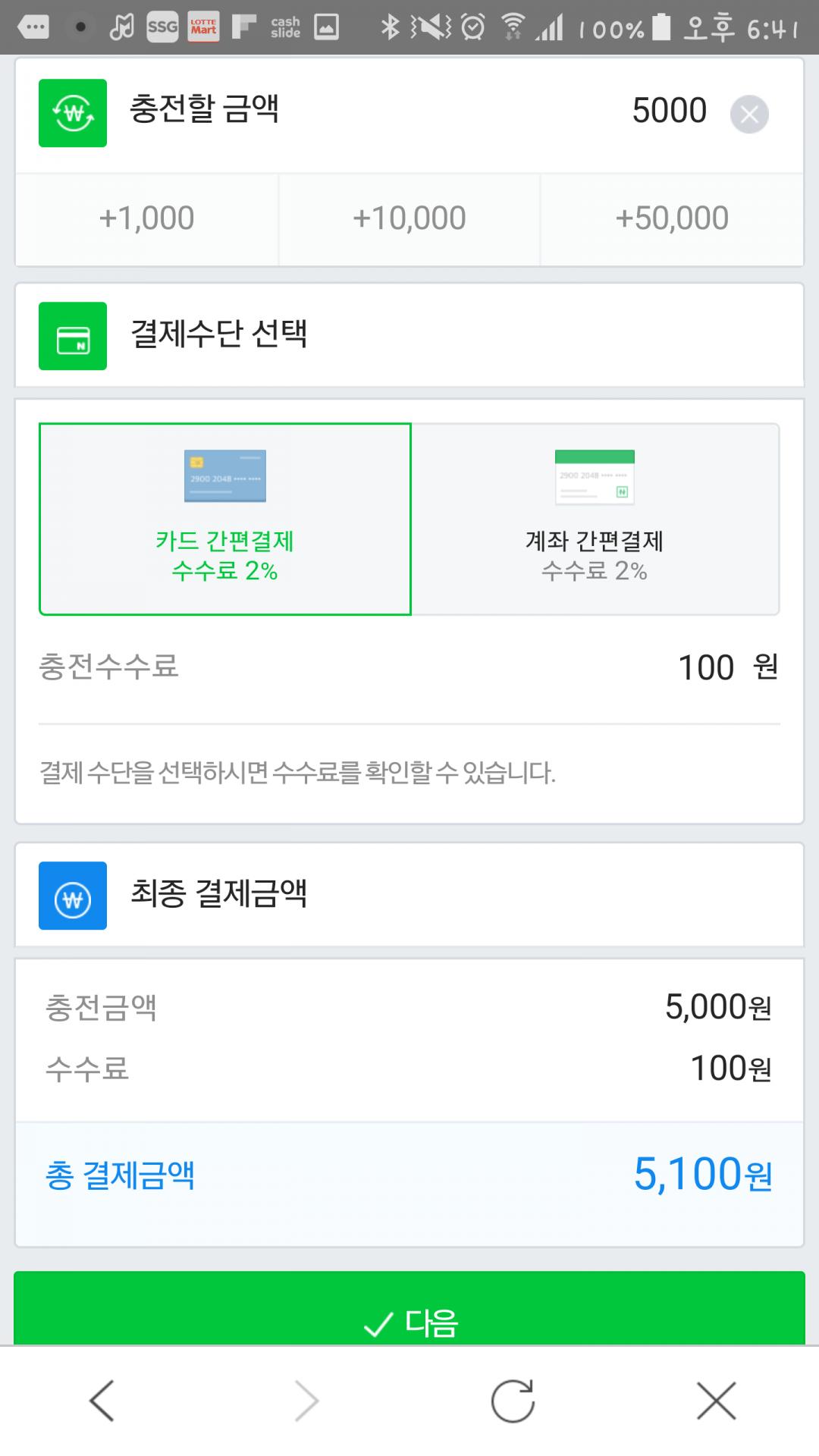Tap the blue card illustration thumbnail
The height and width of the screenshot is (1456, 819).
click(x=225, y=476)
